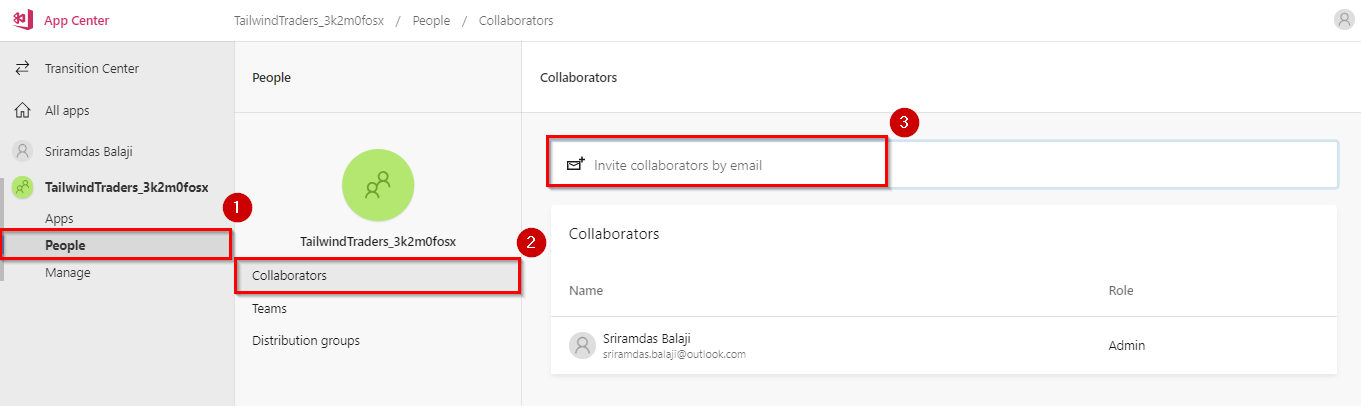Click the Transition Center arrows icon
1361x406 pixels.
(22, 69)
